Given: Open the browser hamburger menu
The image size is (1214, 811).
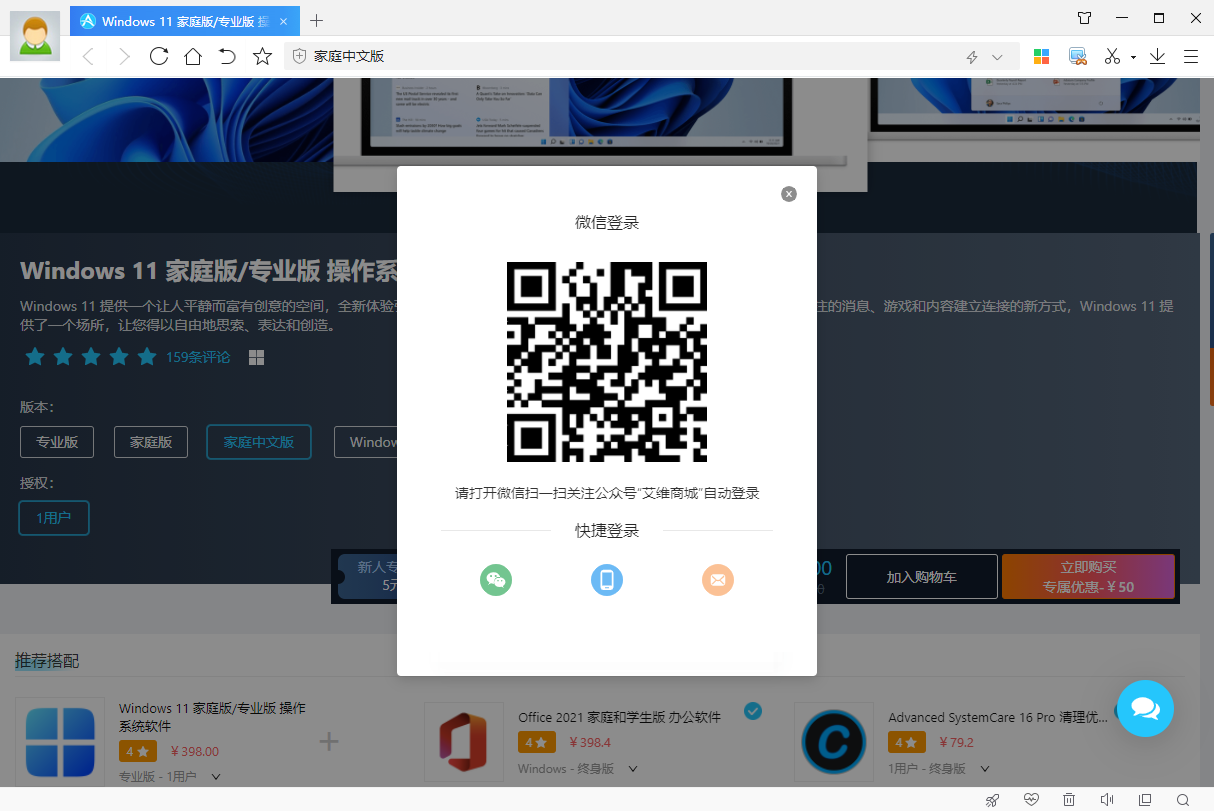Looking at the screenshot, I should pos(1191,57).
